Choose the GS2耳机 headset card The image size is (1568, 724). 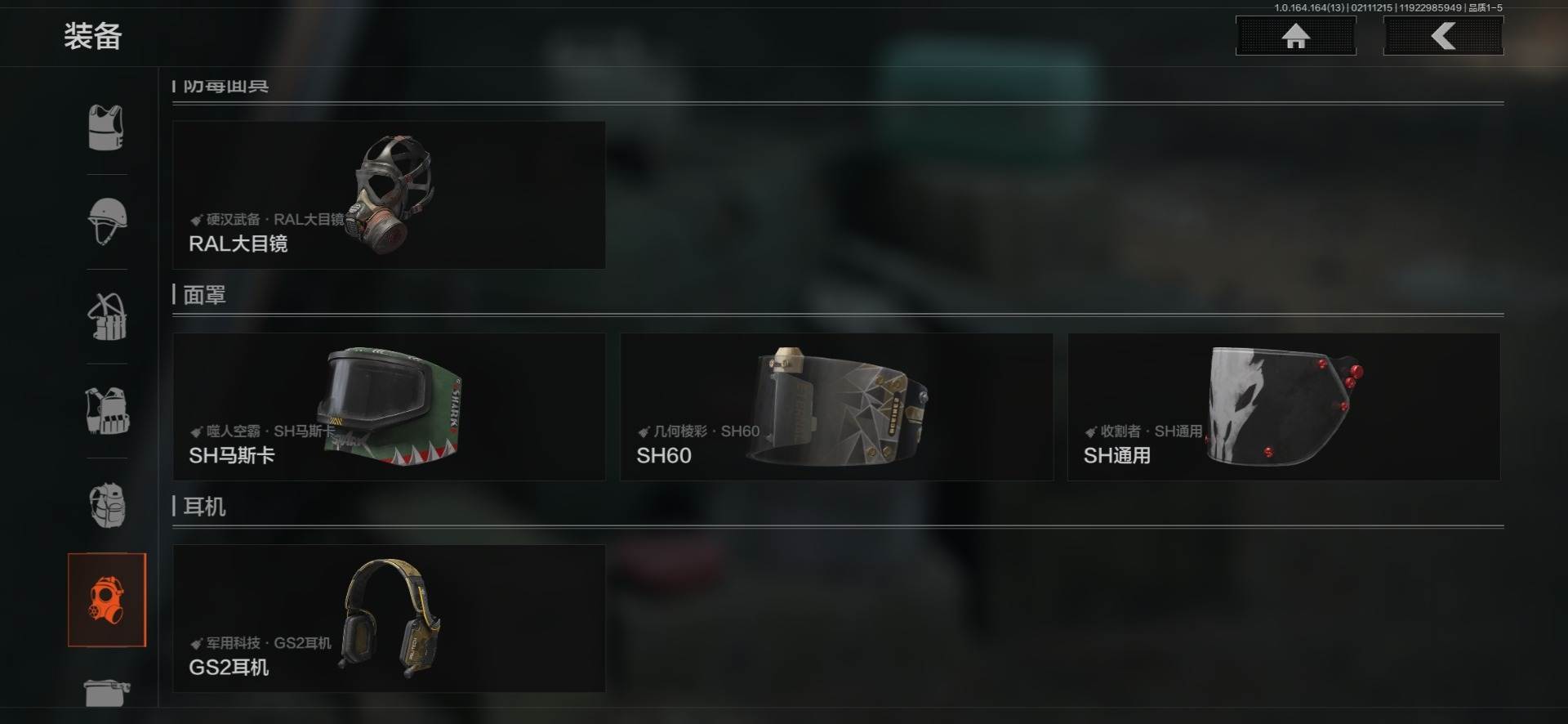coord(389,619)
